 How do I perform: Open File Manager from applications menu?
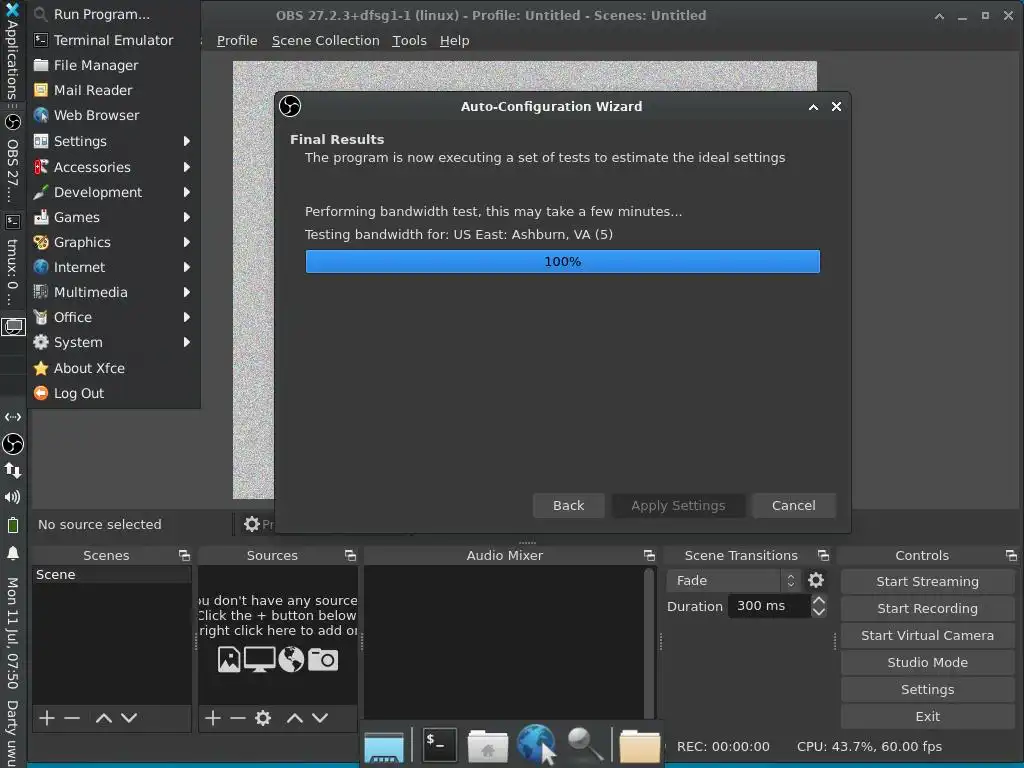114,65
